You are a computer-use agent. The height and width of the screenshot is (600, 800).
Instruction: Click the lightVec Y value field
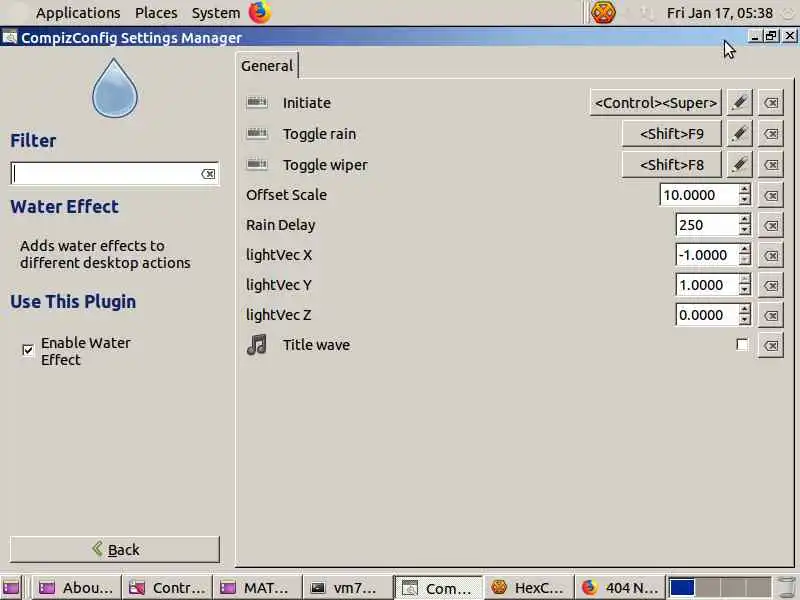707,285
